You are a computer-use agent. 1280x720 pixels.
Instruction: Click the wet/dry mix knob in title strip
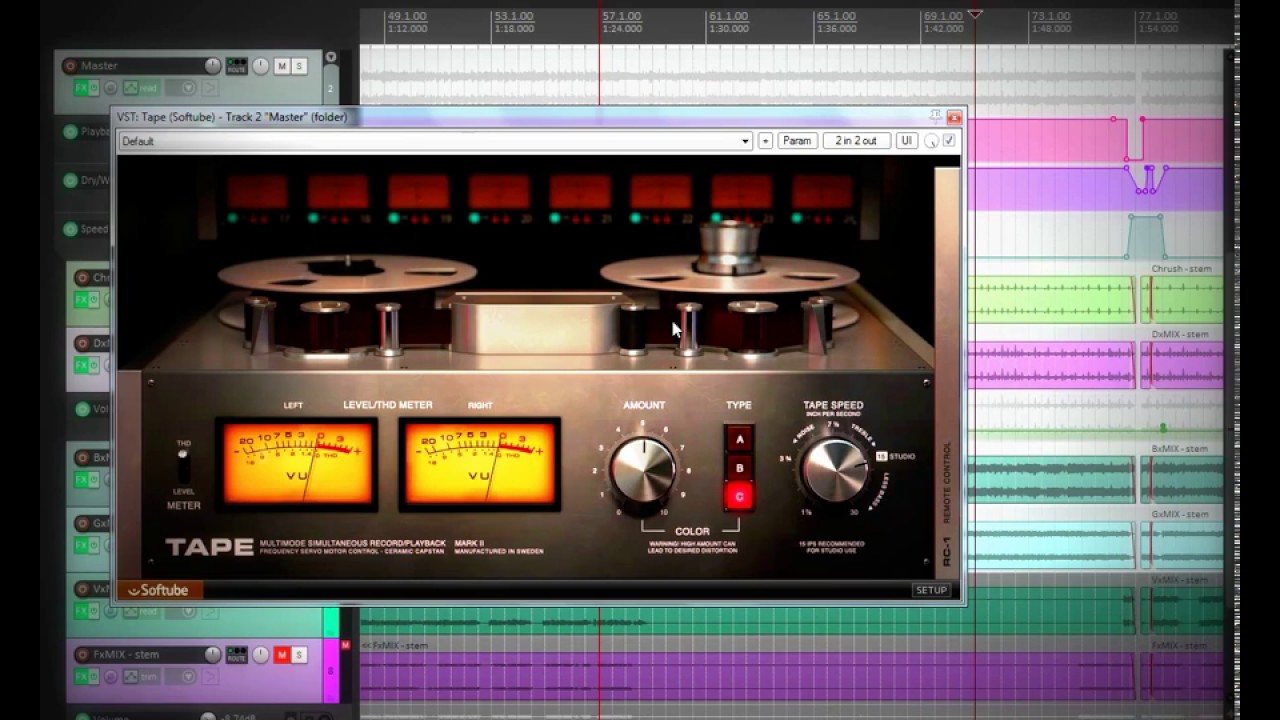(932, 141)
